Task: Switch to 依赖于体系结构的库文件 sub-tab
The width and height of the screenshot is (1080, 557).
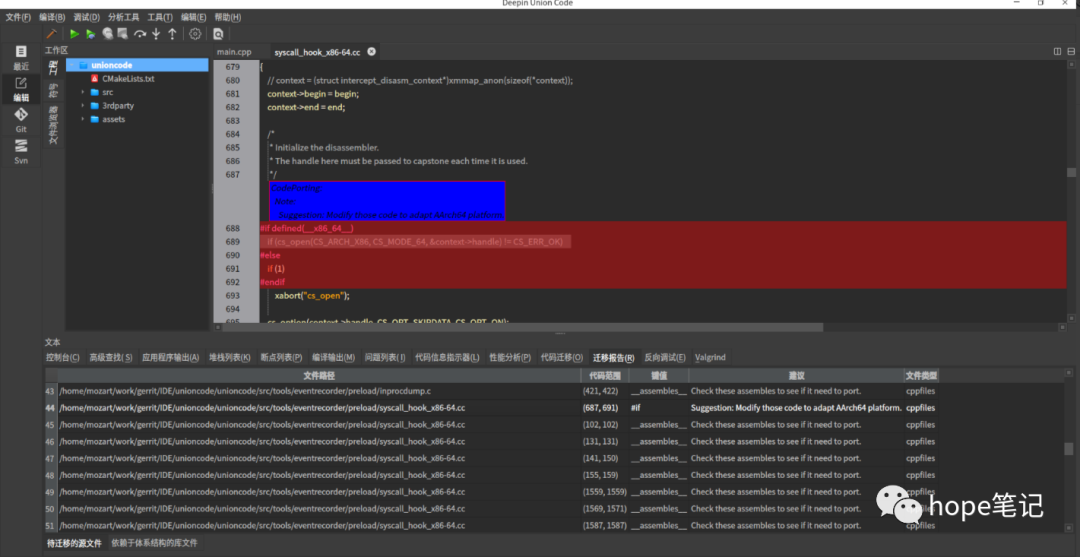Action: pyautogui.click(x=154, y=543)
